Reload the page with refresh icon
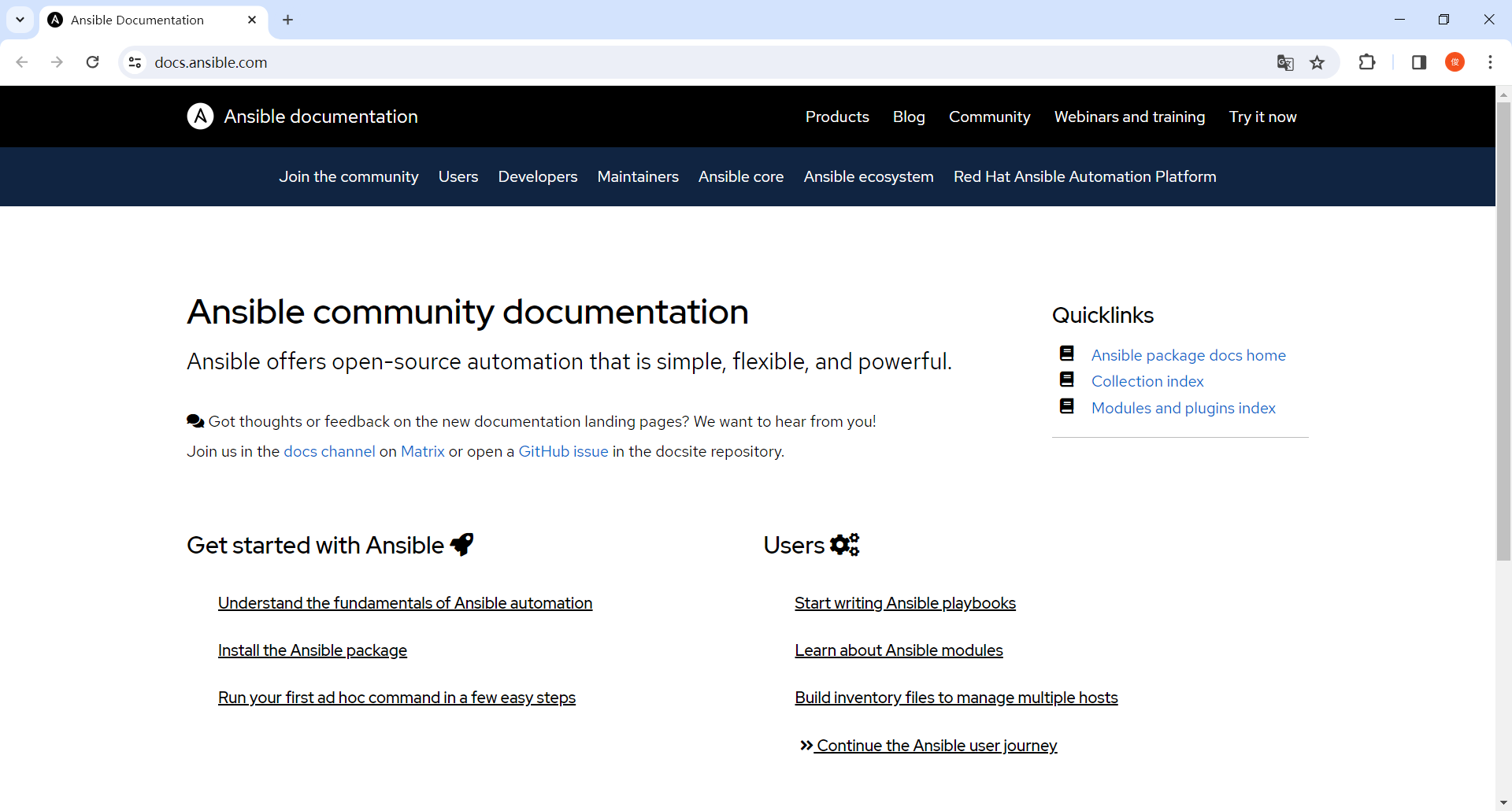 (92, 62)
